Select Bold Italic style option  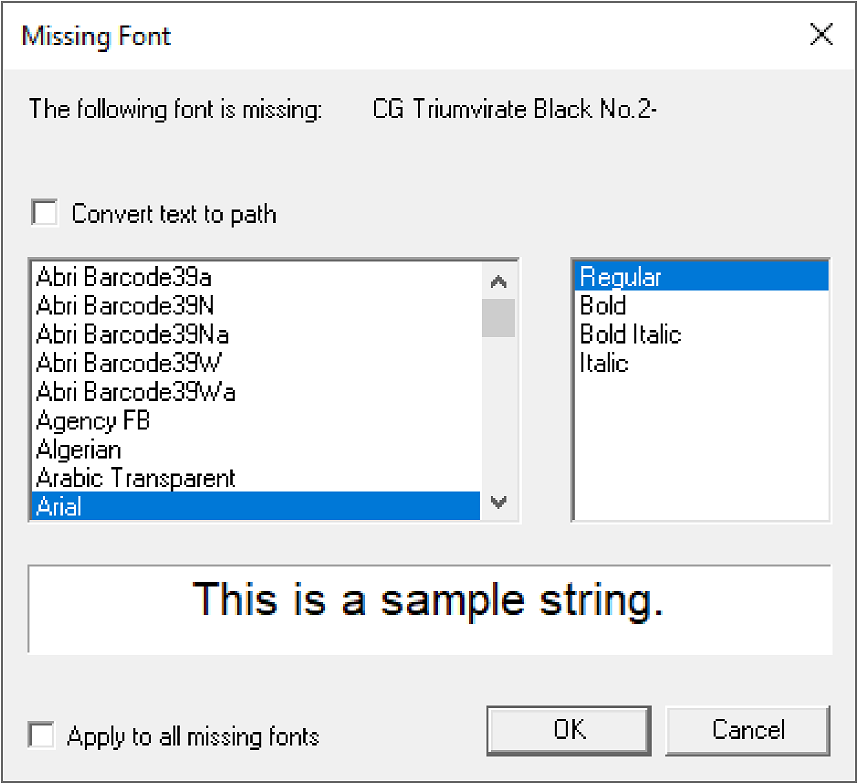[630, 334]
